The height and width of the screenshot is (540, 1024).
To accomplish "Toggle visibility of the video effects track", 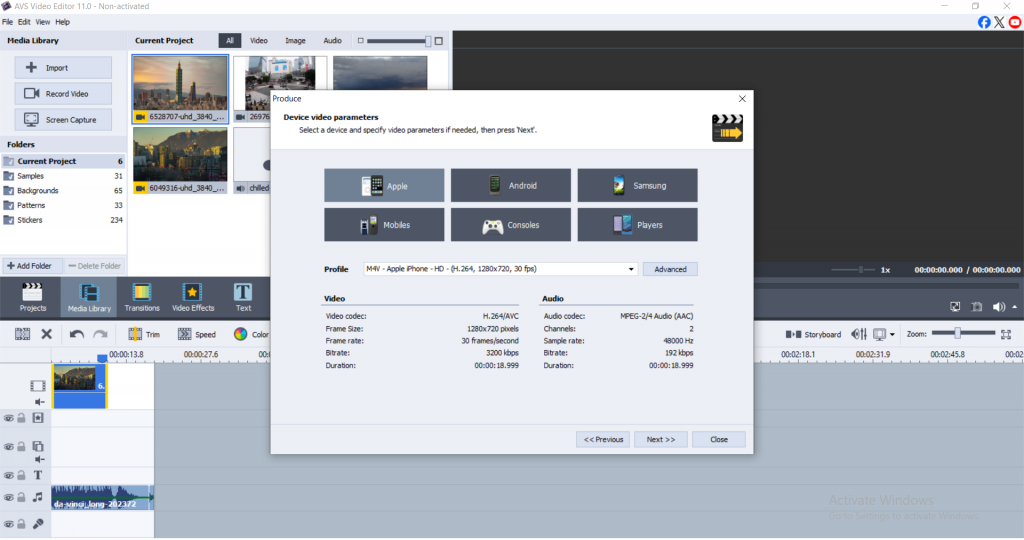I will coord(8,418).
